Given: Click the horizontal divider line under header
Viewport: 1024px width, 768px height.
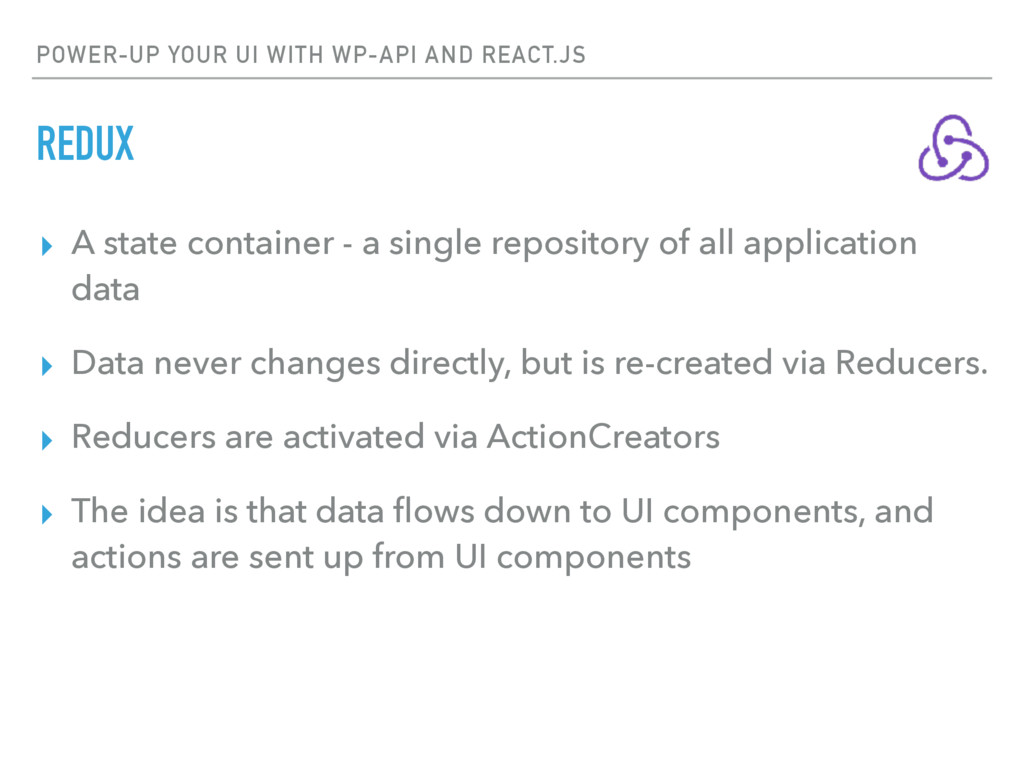Looking at the screenshot, I should click(x=512, y=78).
